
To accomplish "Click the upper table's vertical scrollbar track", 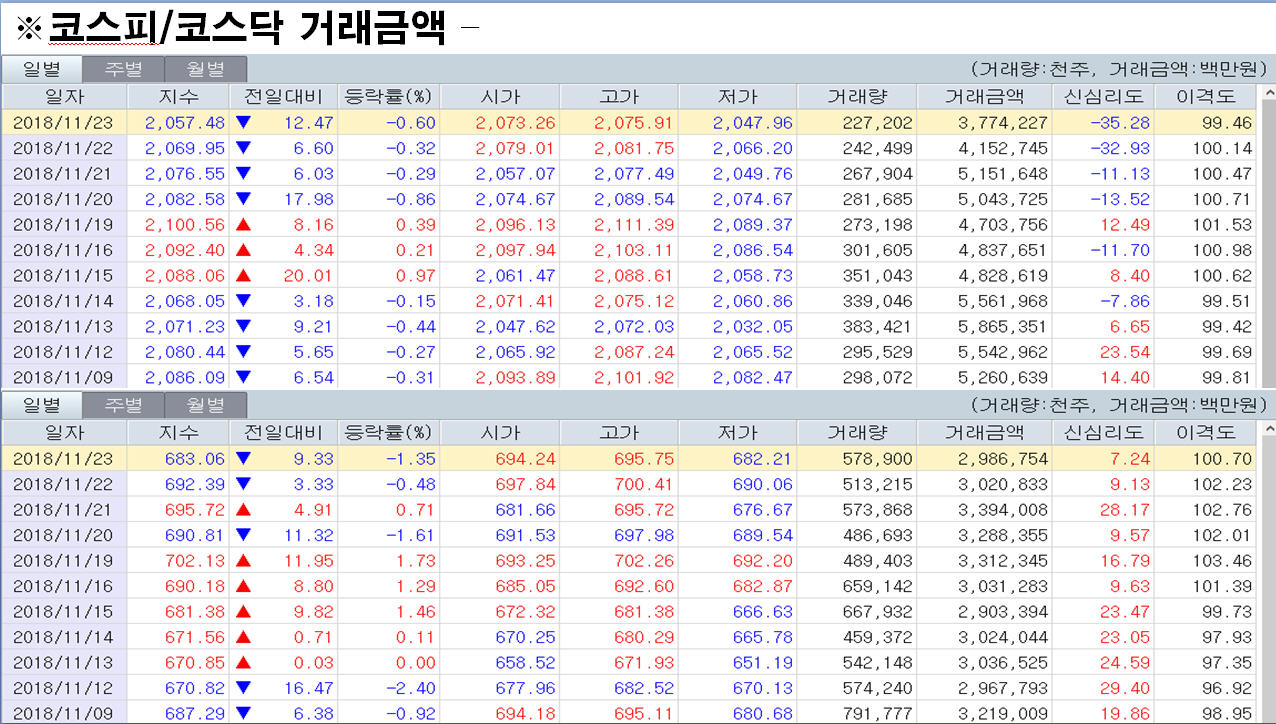I will click(x=1269, y=250).
